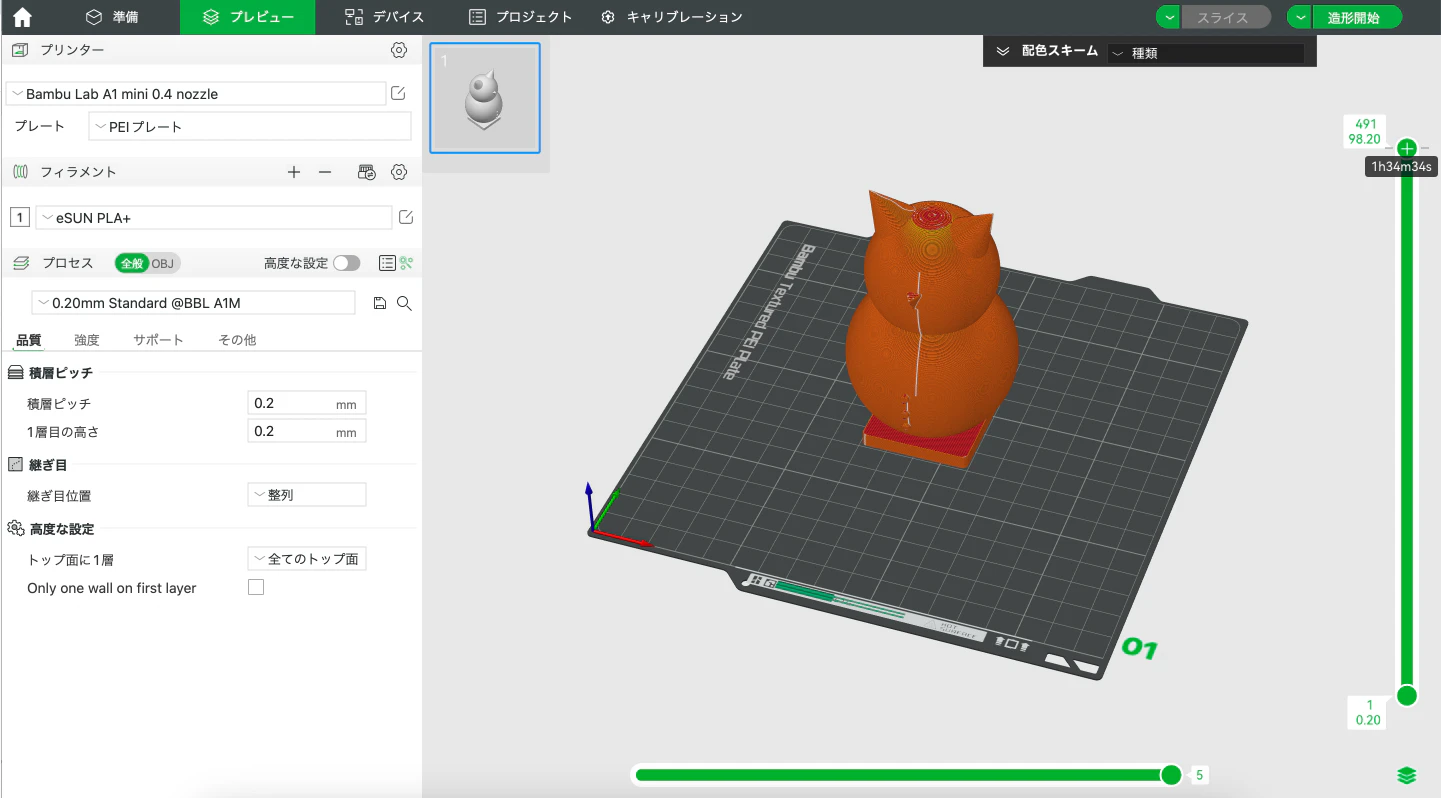Viewport: 1441px width, 798px height.
Task: Click the green preset comparison icon
Action: 406,263
